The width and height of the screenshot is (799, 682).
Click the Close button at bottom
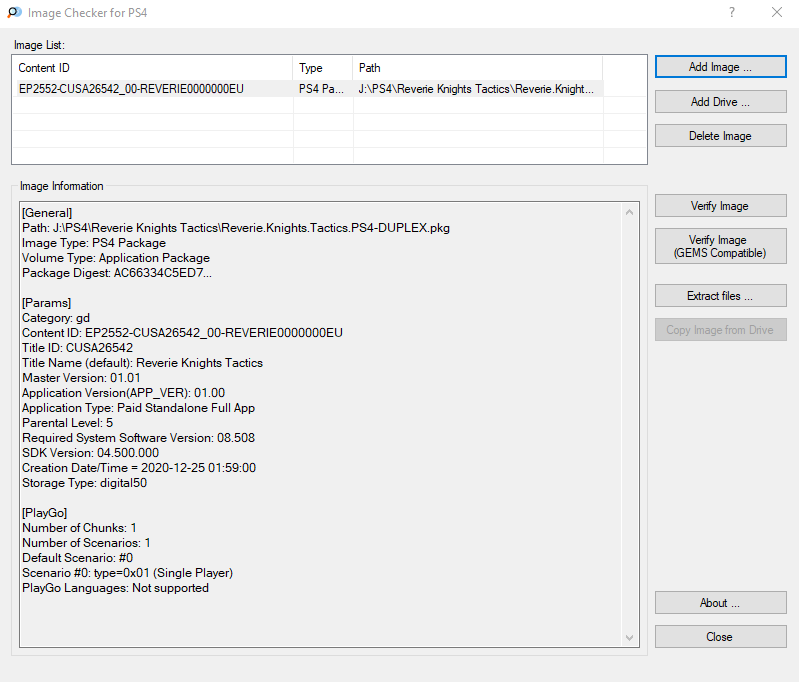721,637
